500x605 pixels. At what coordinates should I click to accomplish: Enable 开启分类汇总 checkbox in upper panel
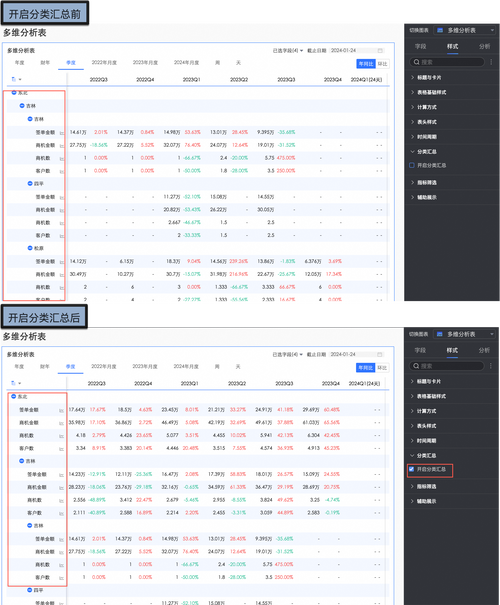point(412,165)
